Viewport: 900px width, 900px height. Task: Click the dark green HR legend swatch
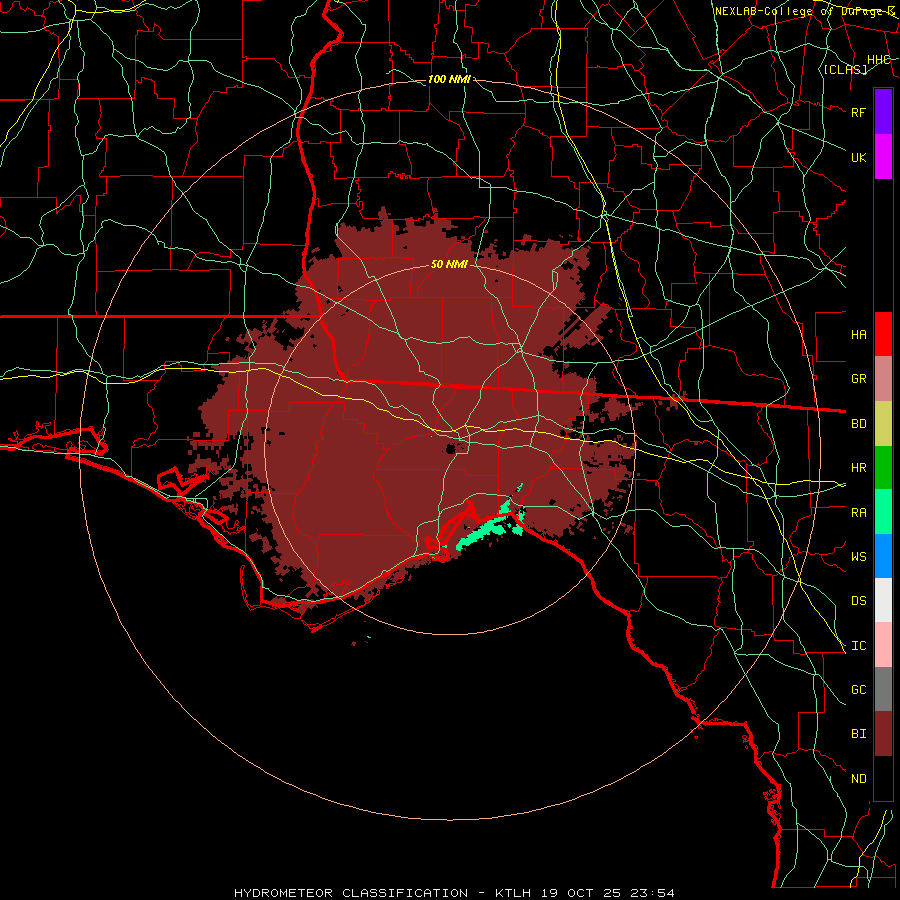click(x=883, y=468)
